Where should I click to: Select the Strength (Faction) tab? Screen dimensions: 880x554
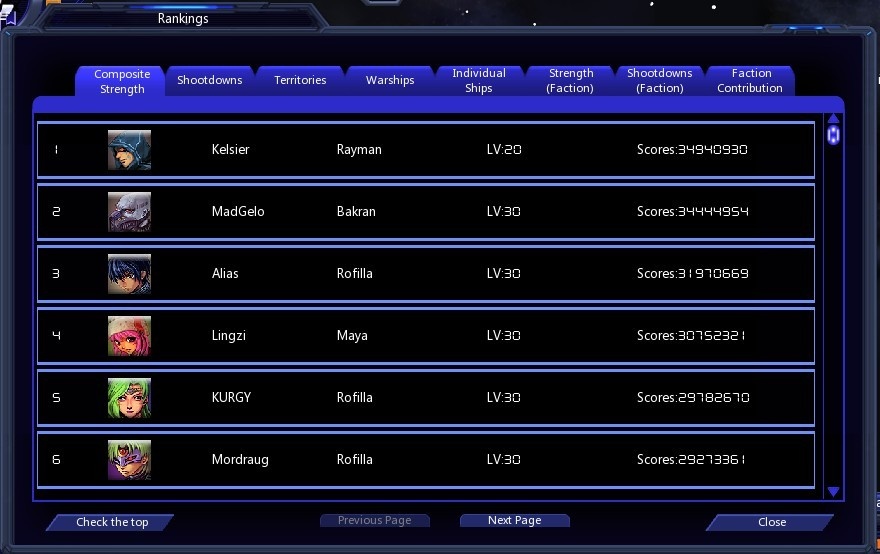[570, 81]
